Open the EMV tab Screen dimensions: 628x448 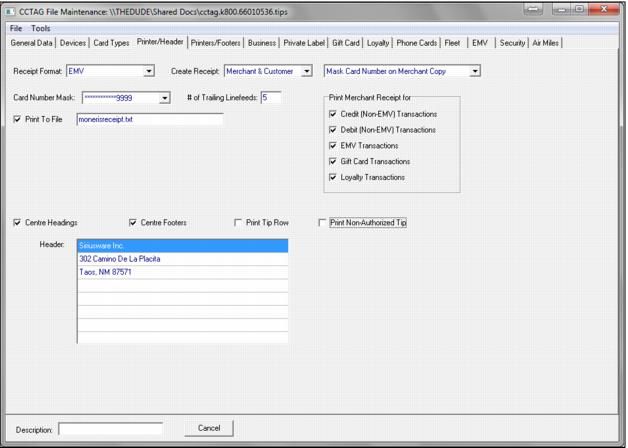pos(480,43)
